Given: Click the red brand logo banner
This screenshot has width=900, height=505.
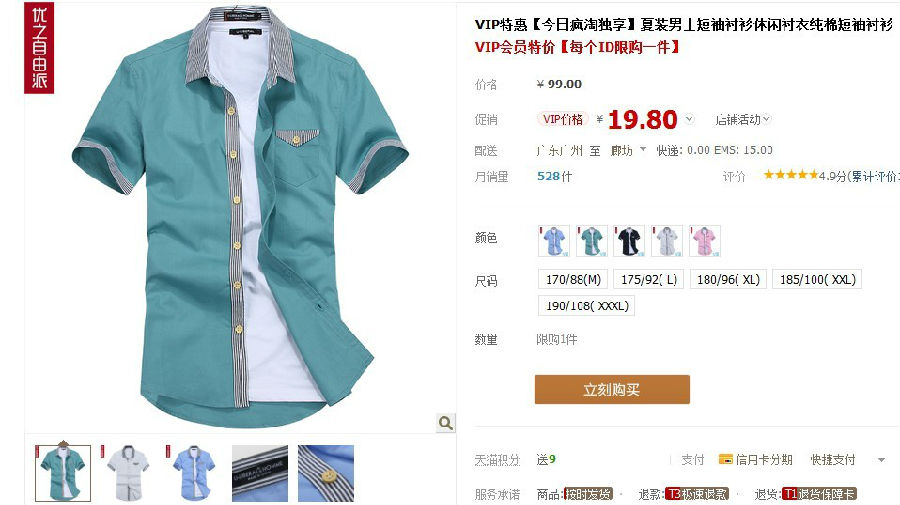Looking at the screenshot, I should coord(39,48).
